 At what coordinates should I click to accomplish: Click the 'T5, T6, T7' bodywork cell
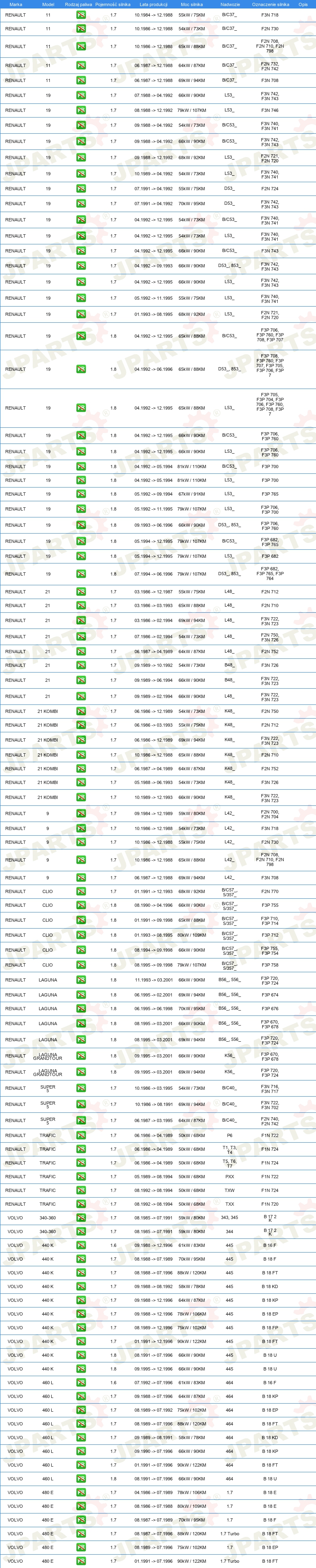coord(230,1163)
